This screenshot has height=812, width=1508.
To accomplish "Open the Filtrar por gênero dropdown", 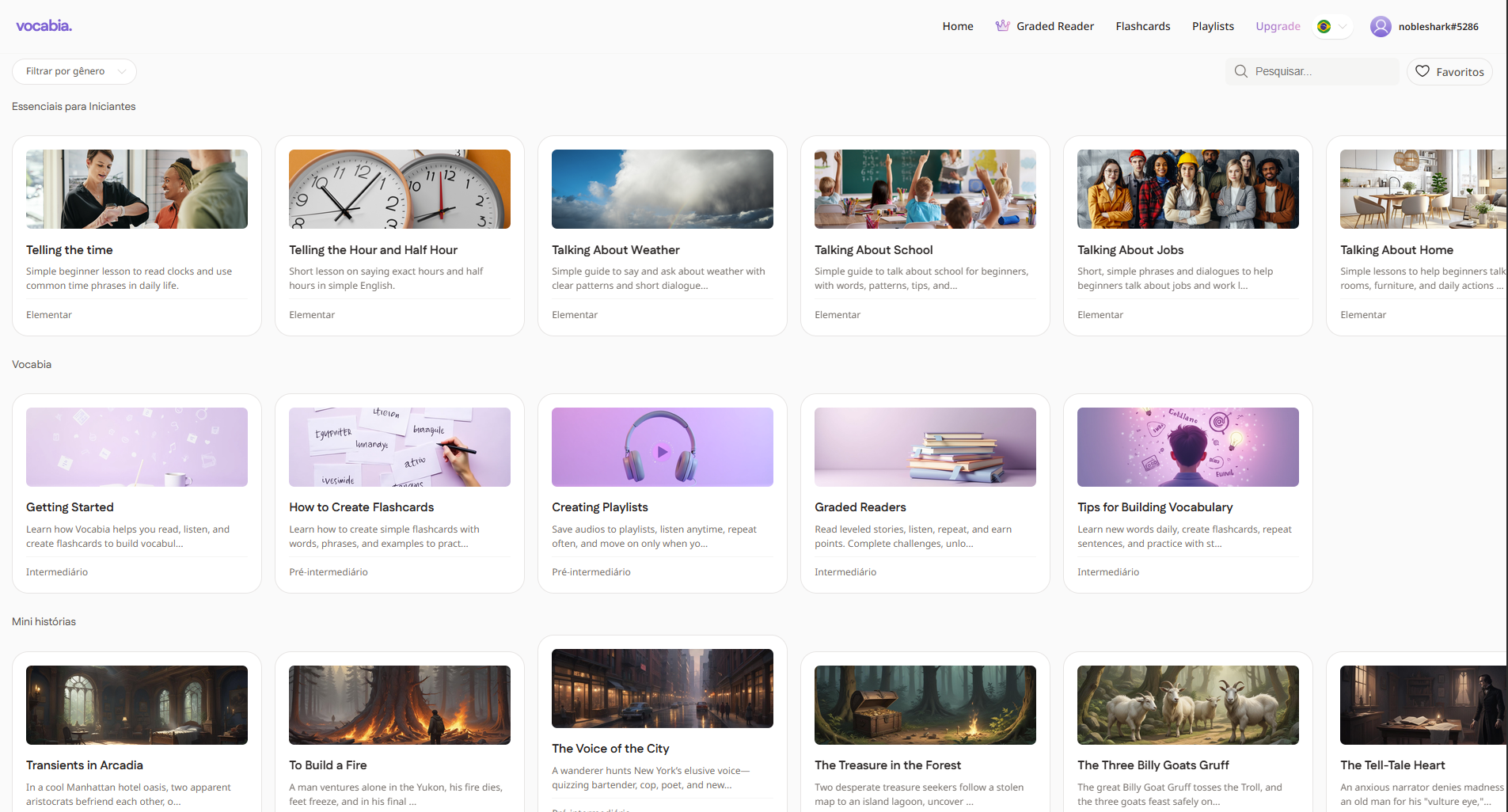I will [x=74, y=71].
